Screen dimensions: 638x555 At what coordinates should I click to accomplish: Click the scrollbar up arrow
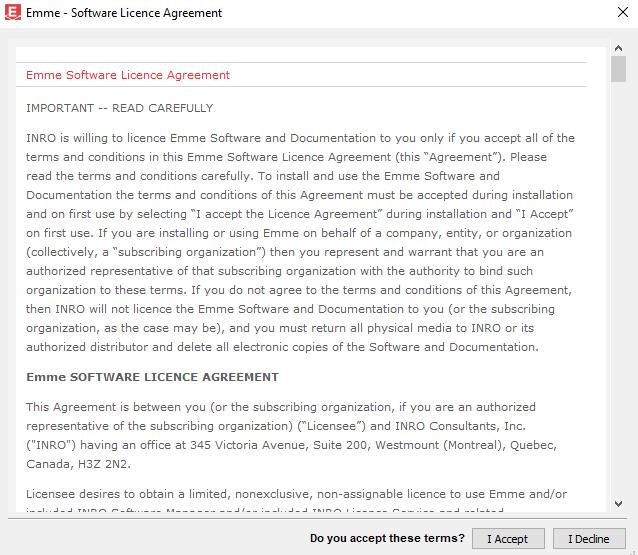coord(618,48)
